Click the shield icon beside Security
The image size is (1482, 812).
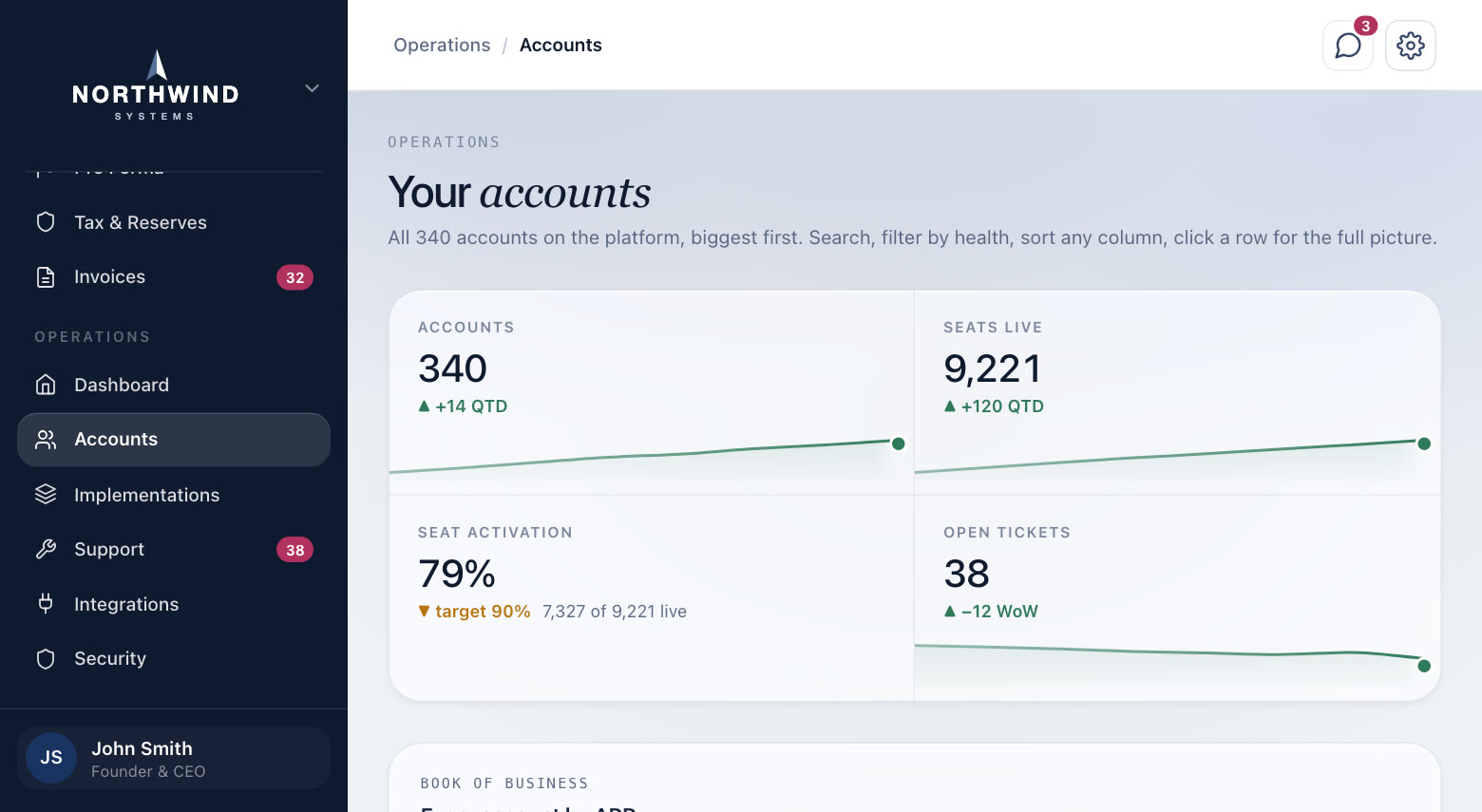tap(46, 659)
